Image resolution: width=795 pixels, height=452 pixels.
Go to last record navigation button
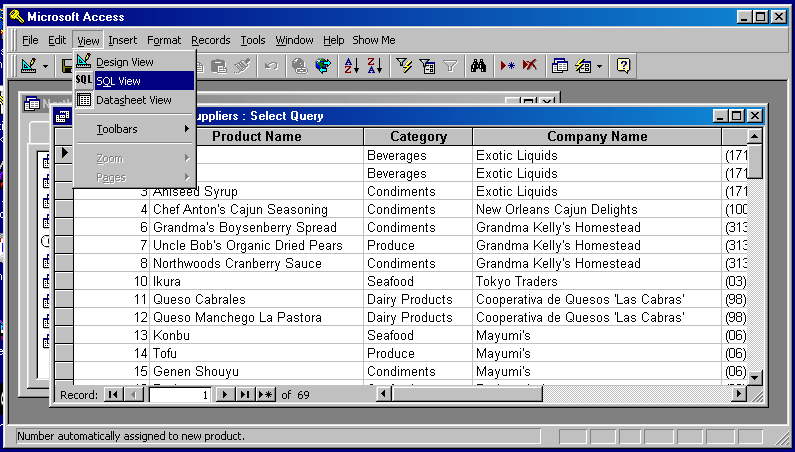click(x=245, y=394)
